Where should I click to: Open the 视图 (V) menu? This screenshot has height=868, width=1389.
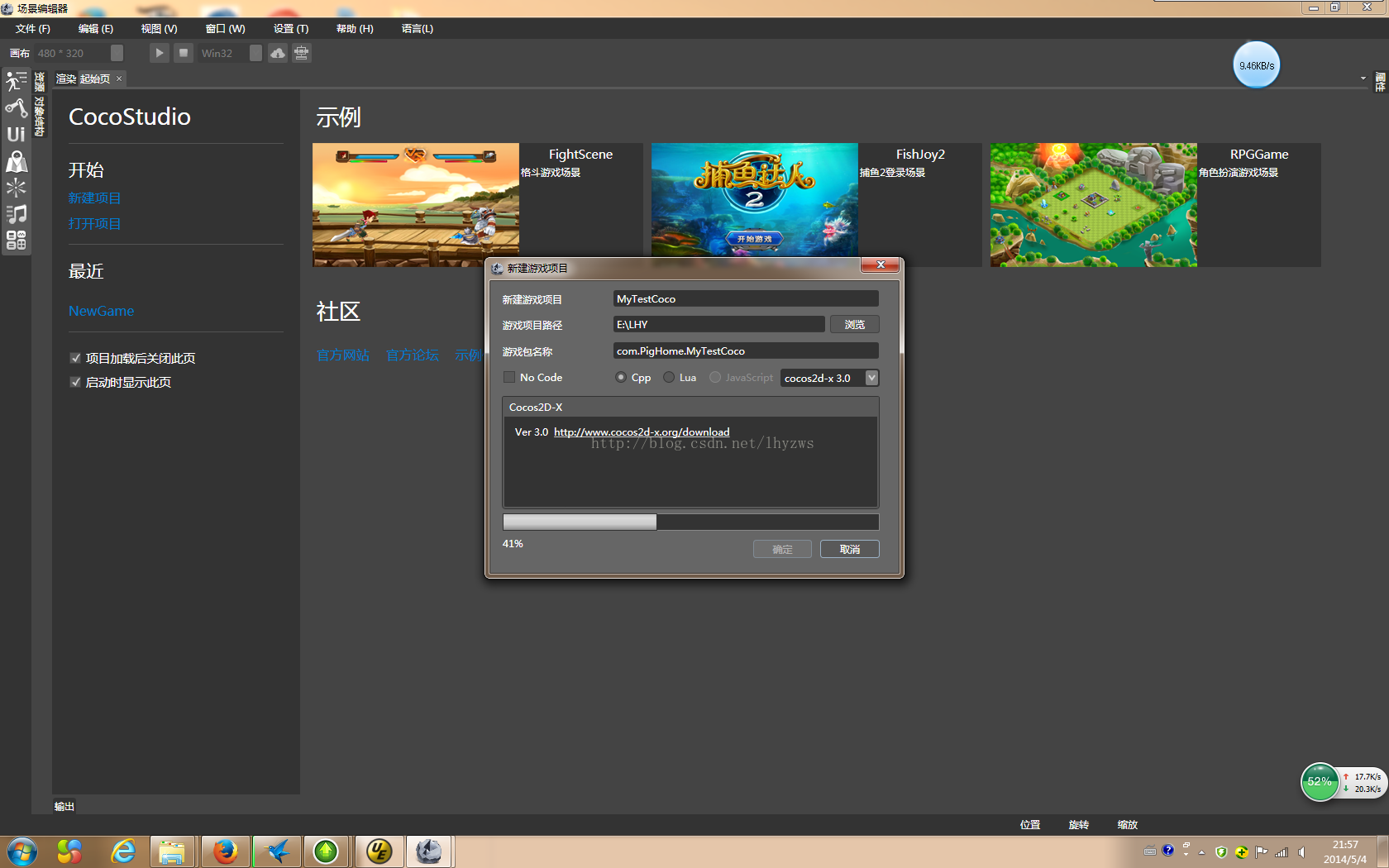159,28
